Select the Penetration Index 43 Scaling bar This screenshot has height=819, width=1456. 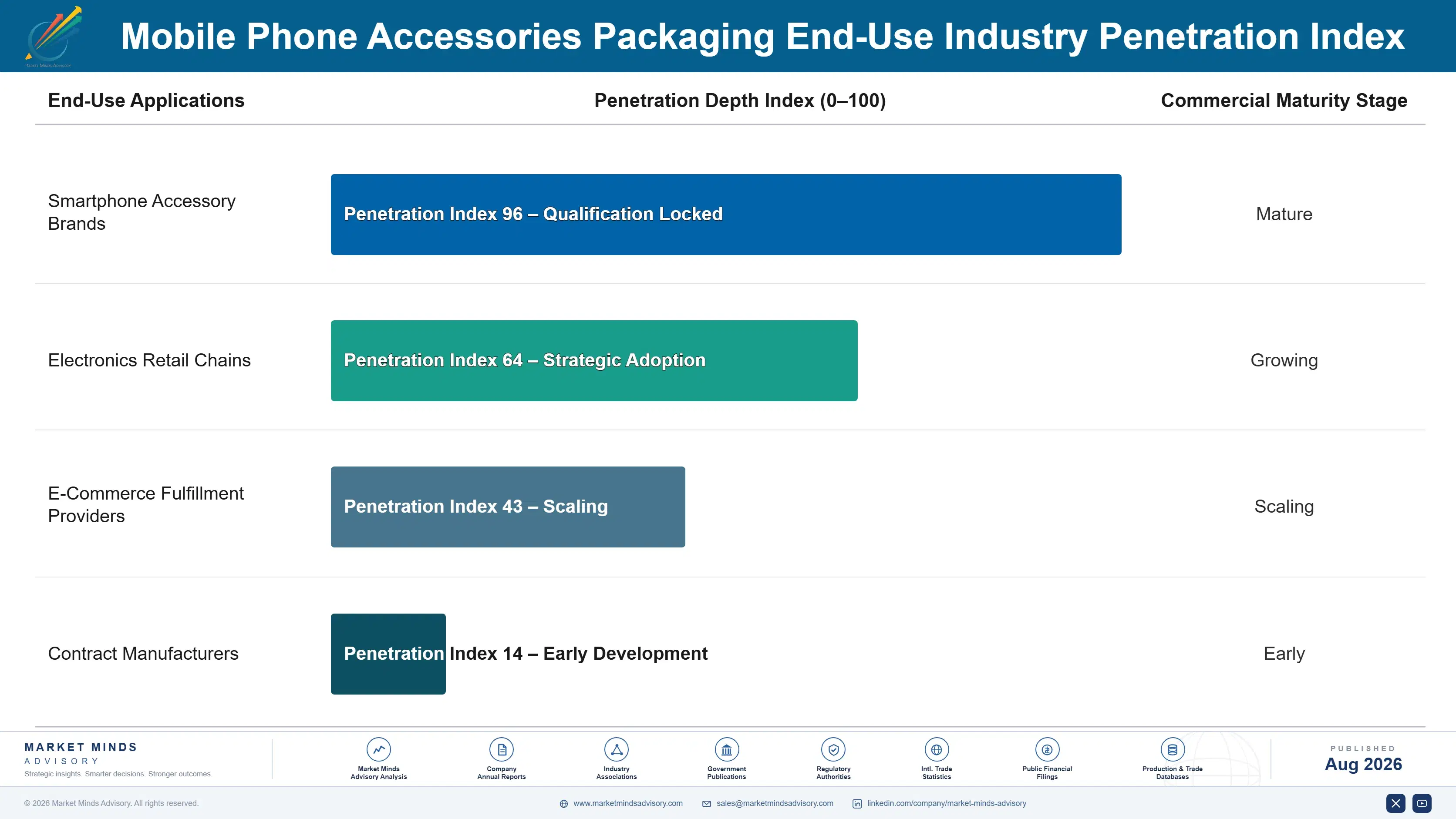point(508,507)
